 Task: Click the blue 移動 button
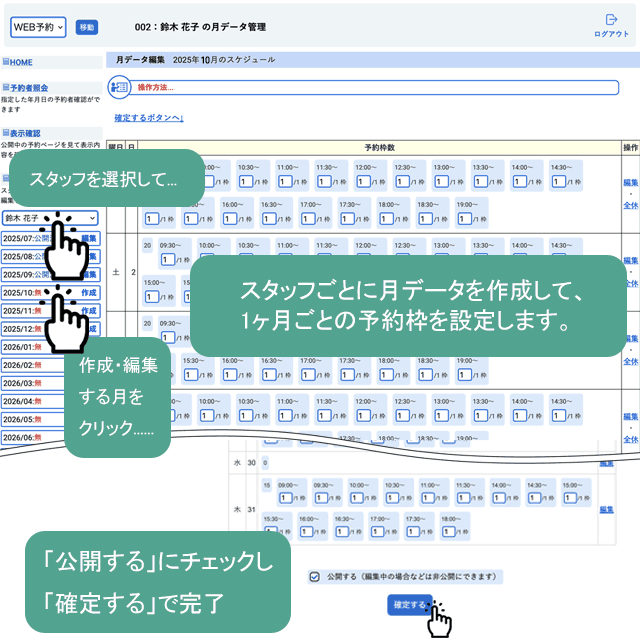(87, 27)
